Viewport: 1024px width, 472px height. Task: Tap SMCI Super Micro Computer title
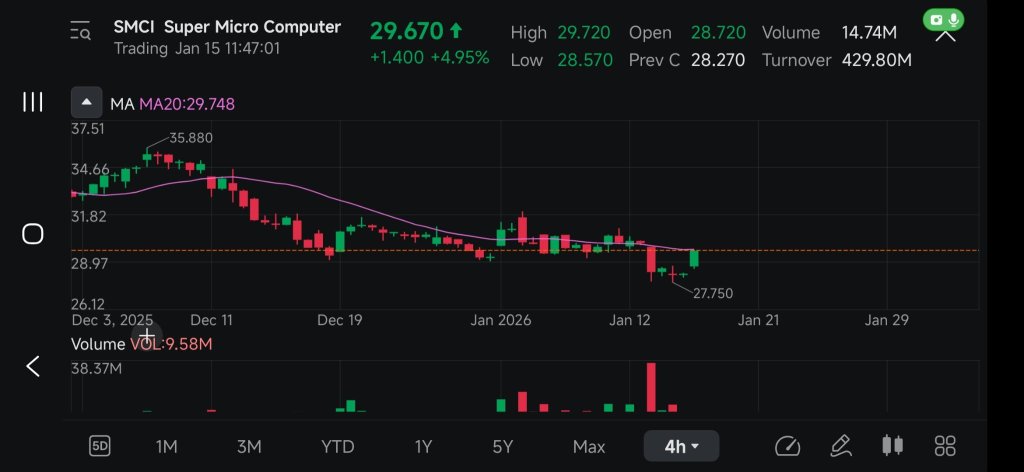pos(227,27)
